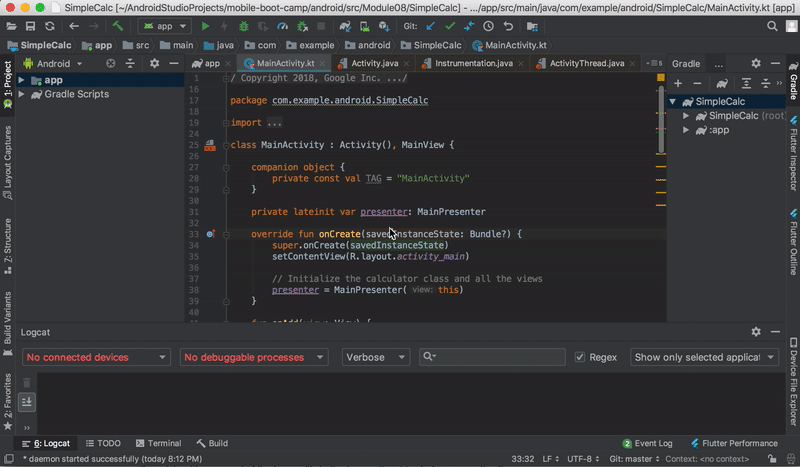Viewport: 800px width, 467px height.
Task: Click the editor vertical scrollbar
Action: pyautogui.click(x=661, y=120)
